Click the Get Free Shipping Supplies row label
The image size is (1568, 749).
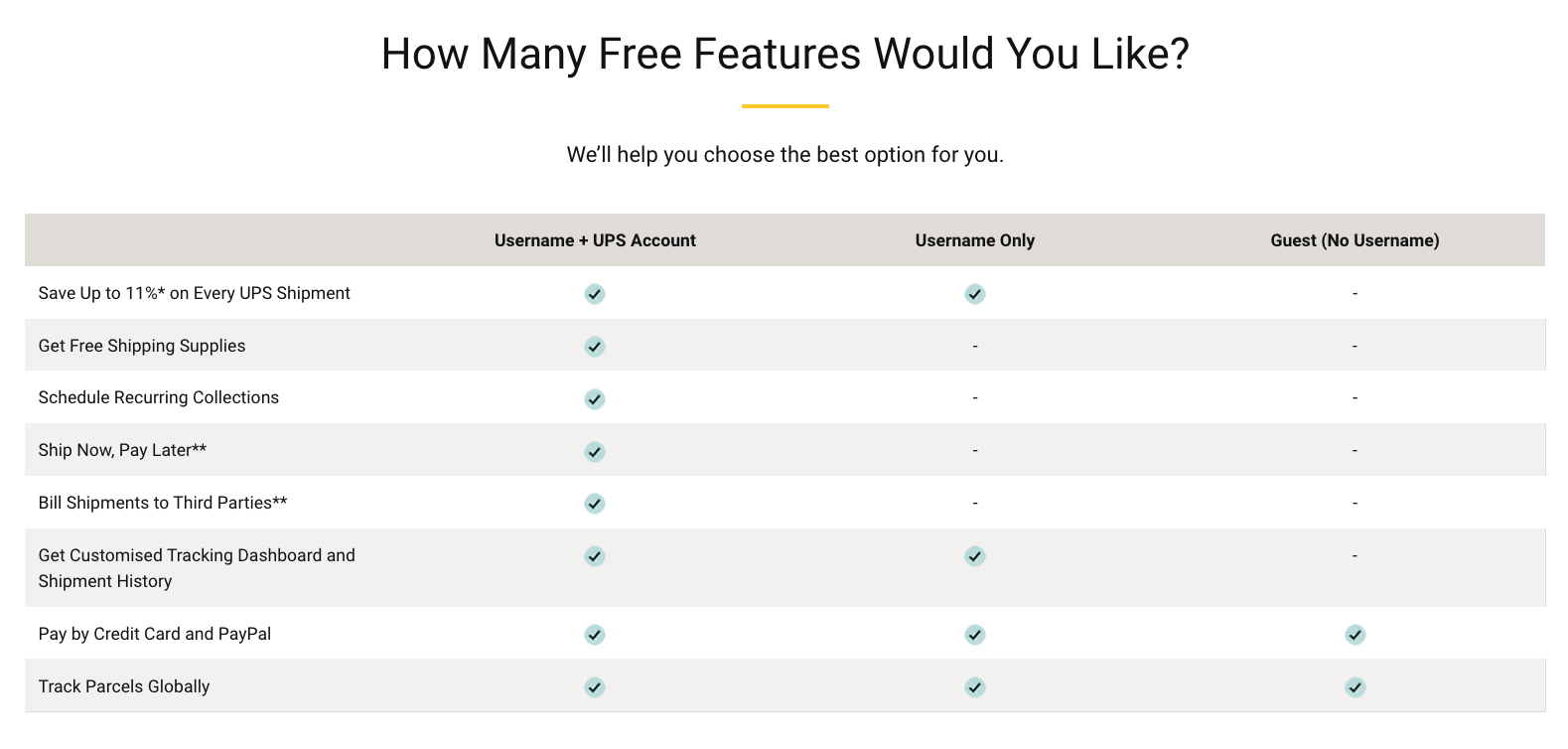click(142, 346)
